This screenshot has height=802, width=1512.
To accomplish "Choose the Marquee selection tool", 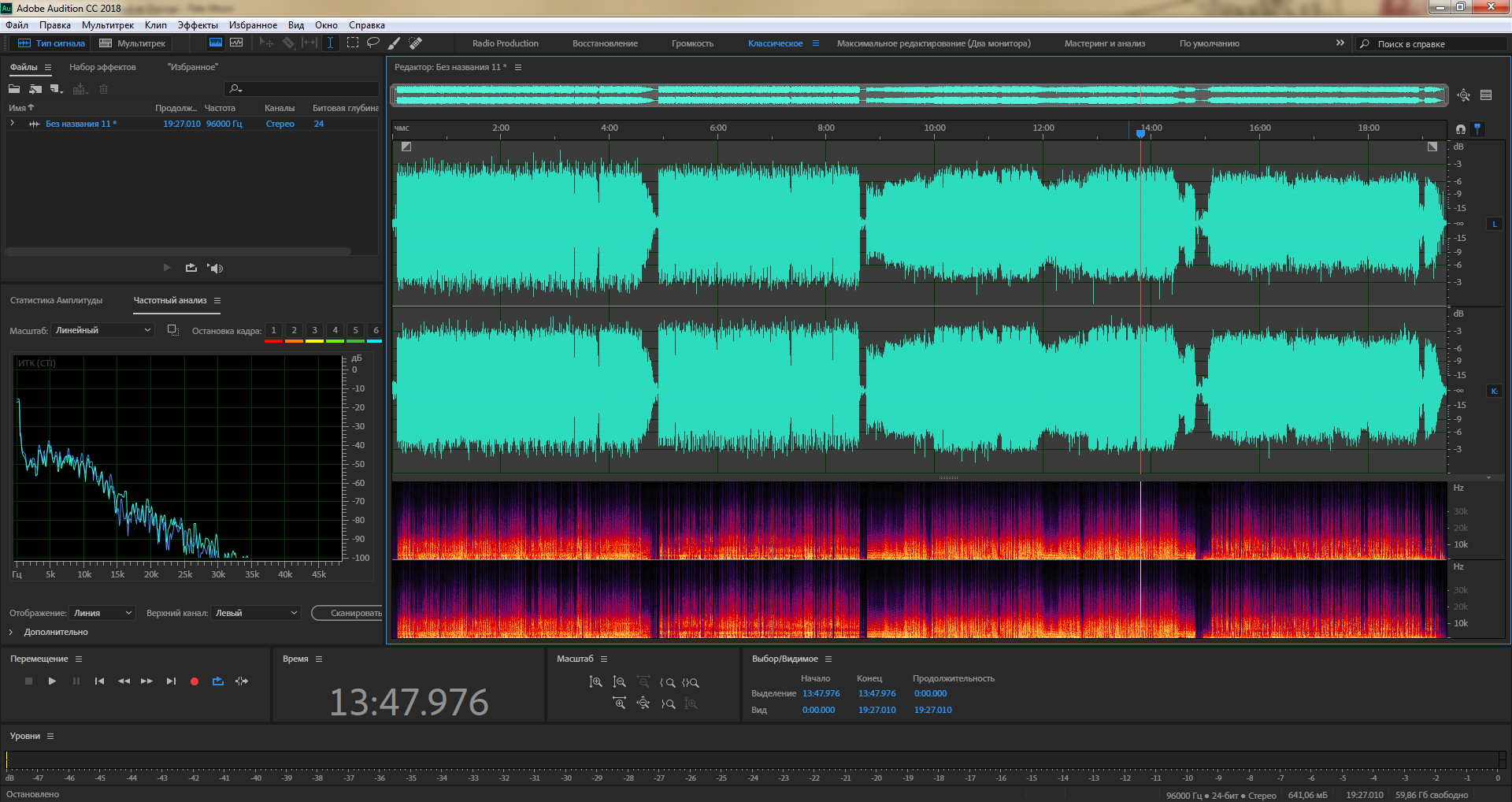I will (x=353, y=43).
